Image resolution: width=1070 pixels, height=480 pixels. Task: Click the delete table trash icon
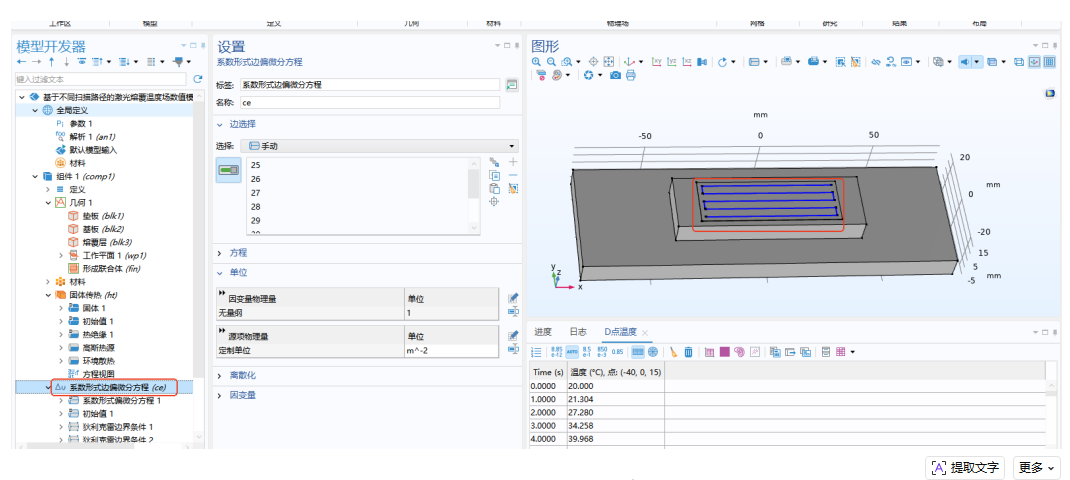689,352
